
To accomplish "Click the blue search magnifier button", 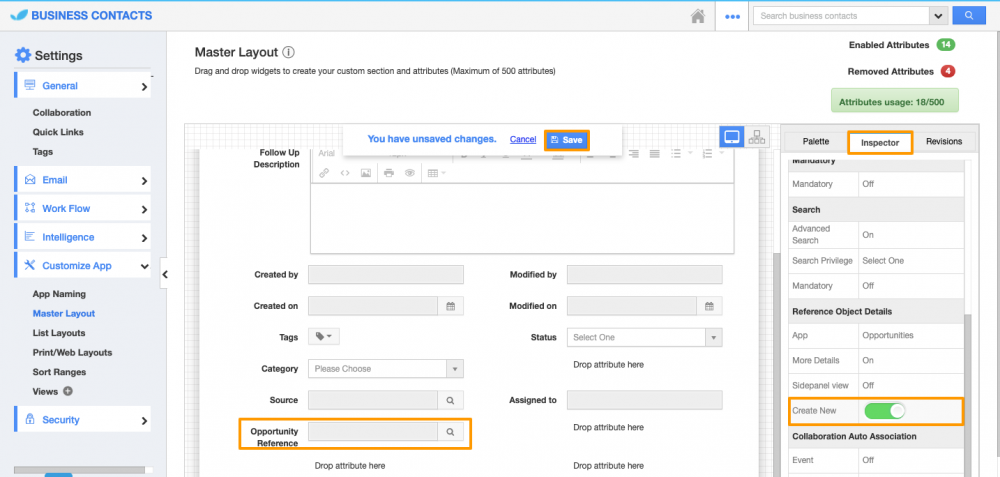I will 967,16.
